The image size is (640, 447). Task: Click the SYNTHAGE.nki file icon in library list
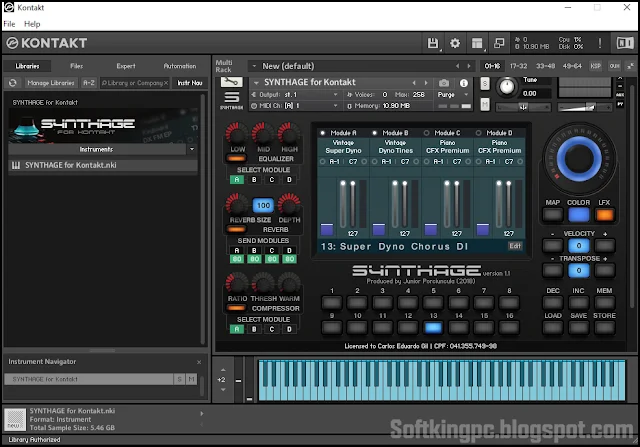click(x=16, y=165)
